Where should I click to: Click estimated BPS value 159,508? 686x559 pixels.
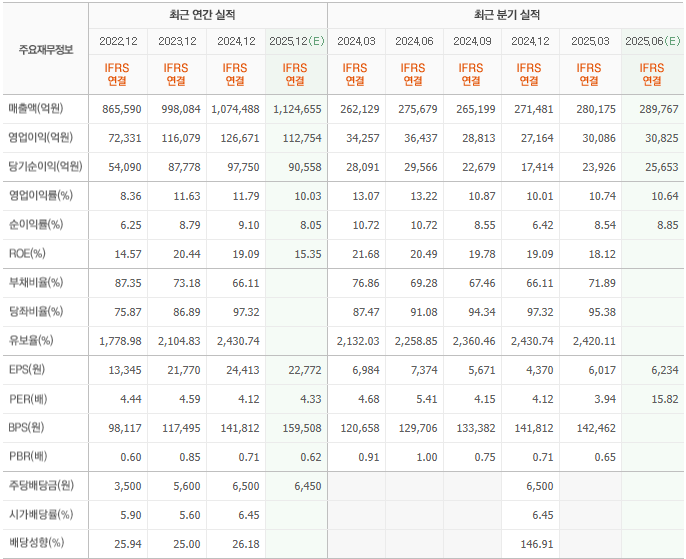[x=302, y=428]
